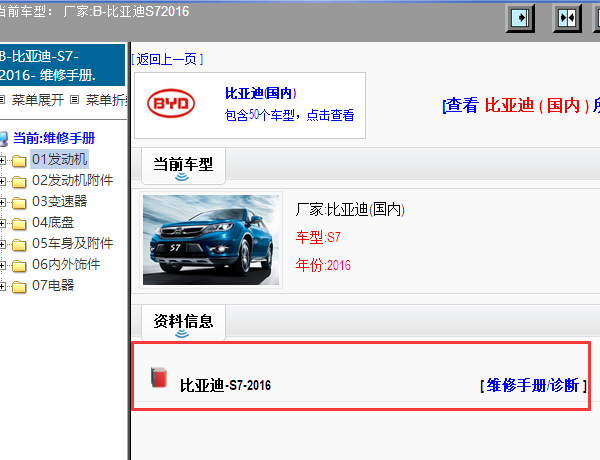This screenshot has width=600, height=460.
Task: Click the 07电器 folder icon
Action: pos(19,287)
